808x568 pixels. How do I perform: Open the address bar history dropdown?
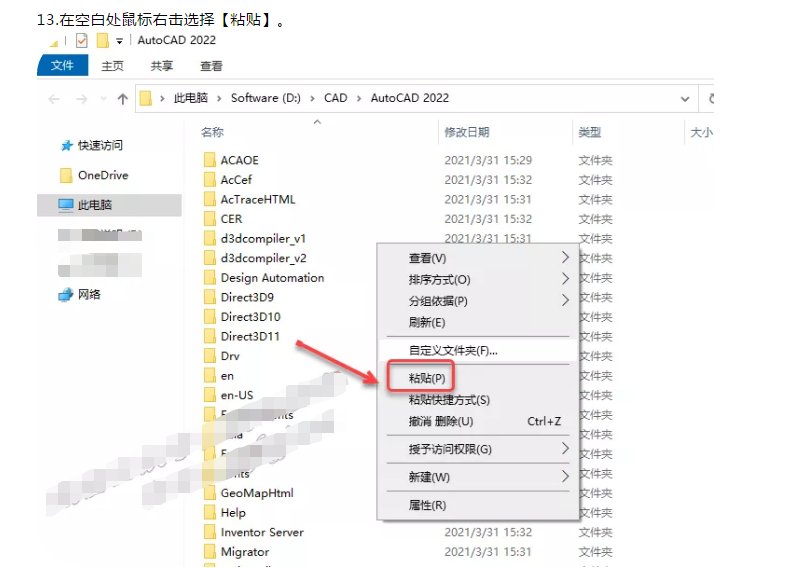685,99
